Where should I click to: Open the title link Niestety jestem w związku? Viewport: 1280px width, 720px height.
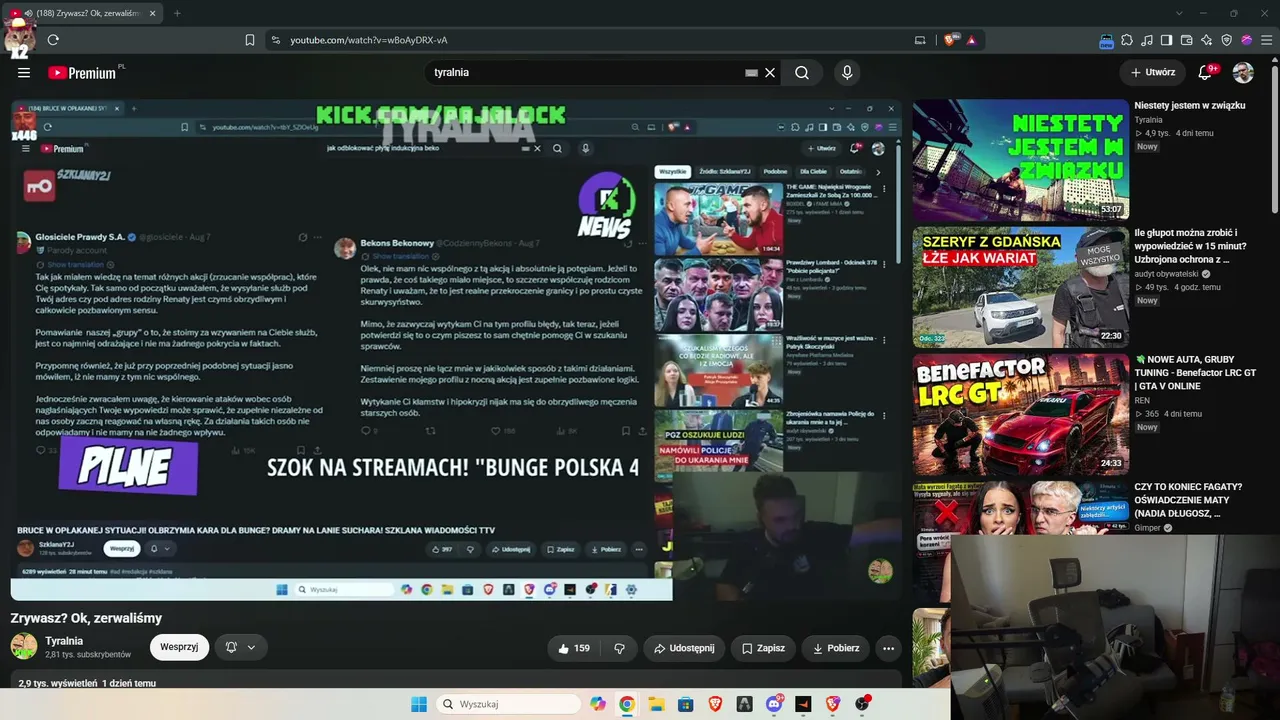click(x=1190, y=105)
